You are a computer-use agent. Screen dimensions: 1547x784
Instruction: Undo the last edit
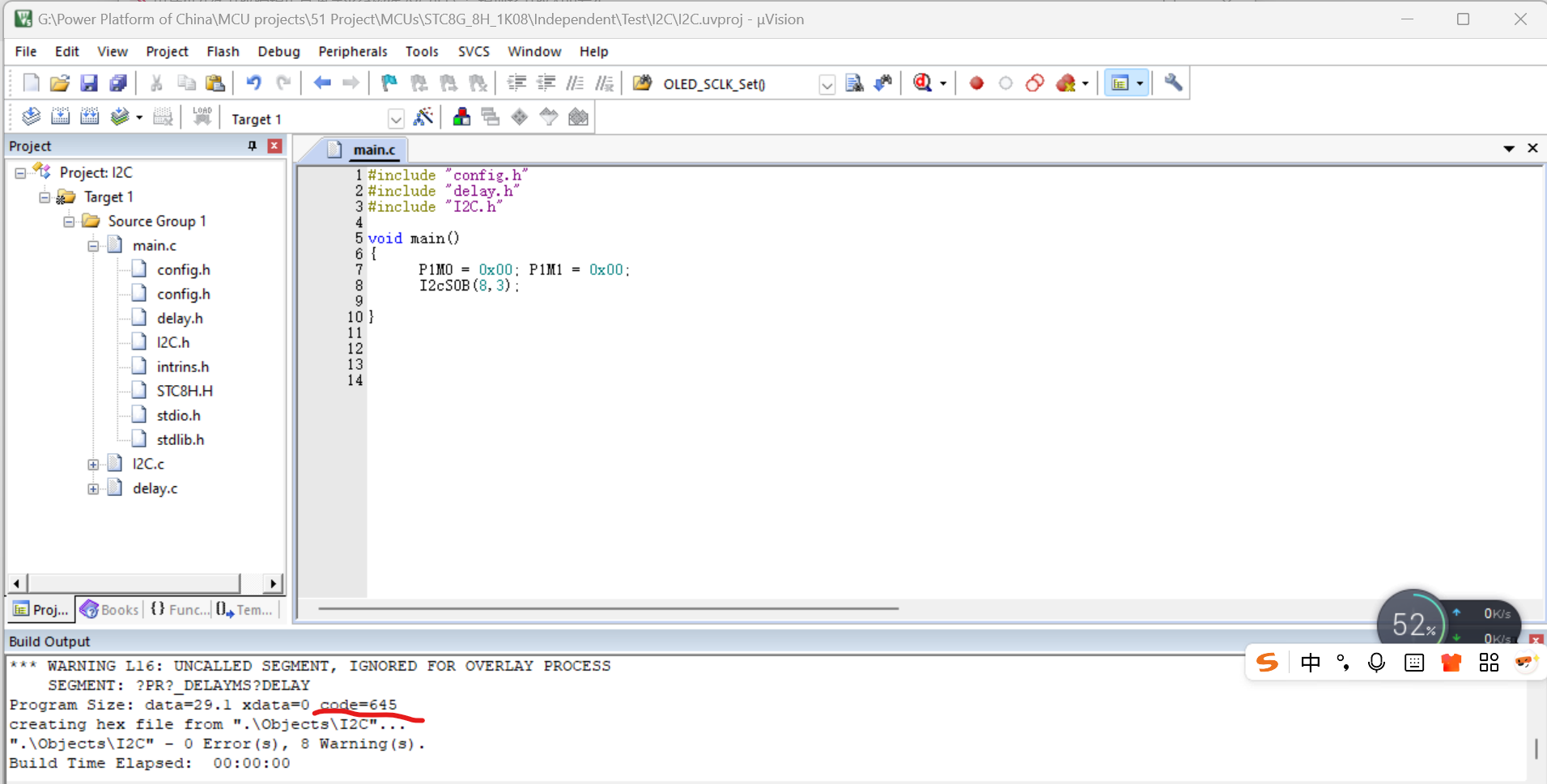(253, 83)
